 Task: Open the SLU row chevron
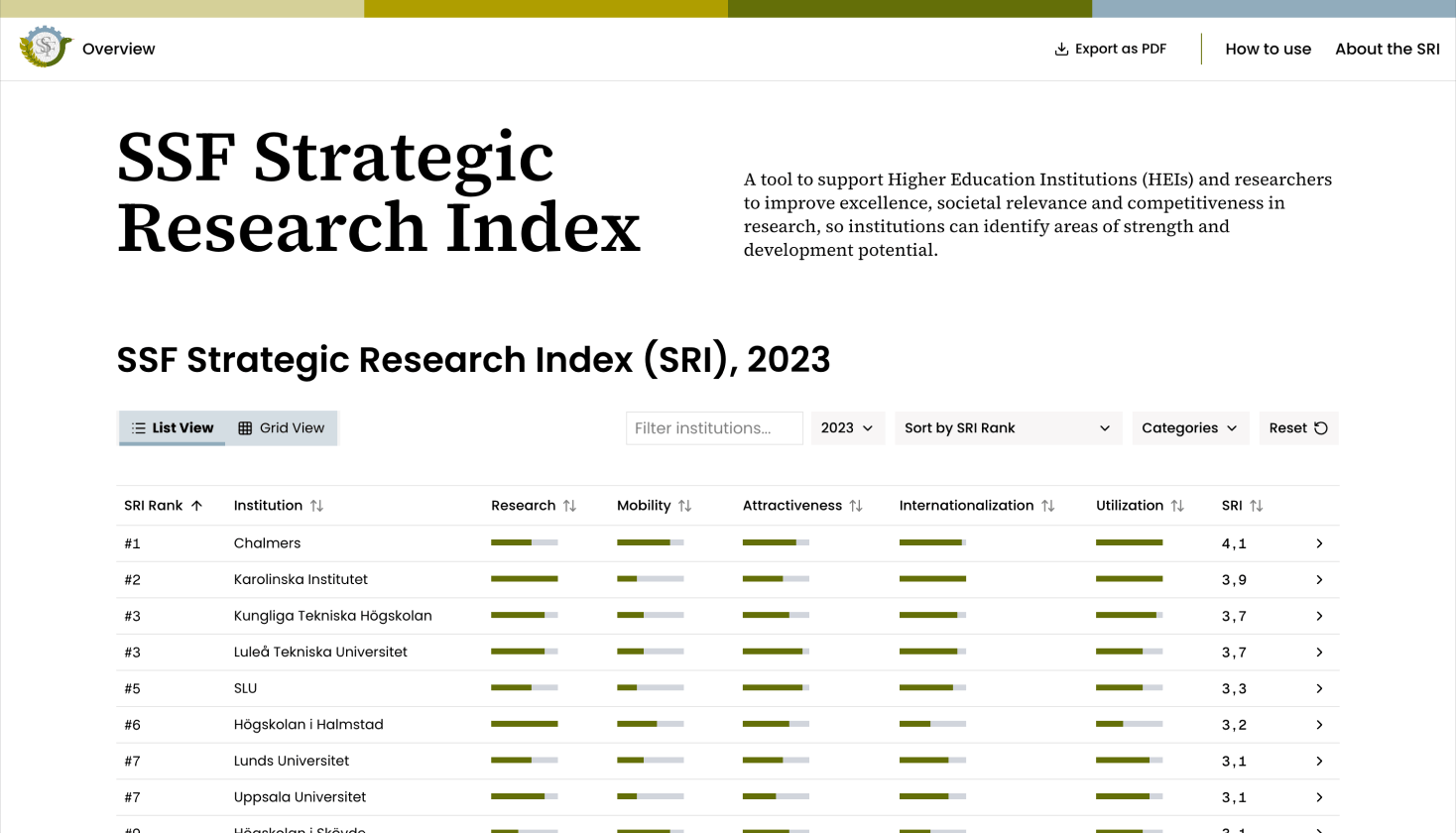(x=1319, y=688)
